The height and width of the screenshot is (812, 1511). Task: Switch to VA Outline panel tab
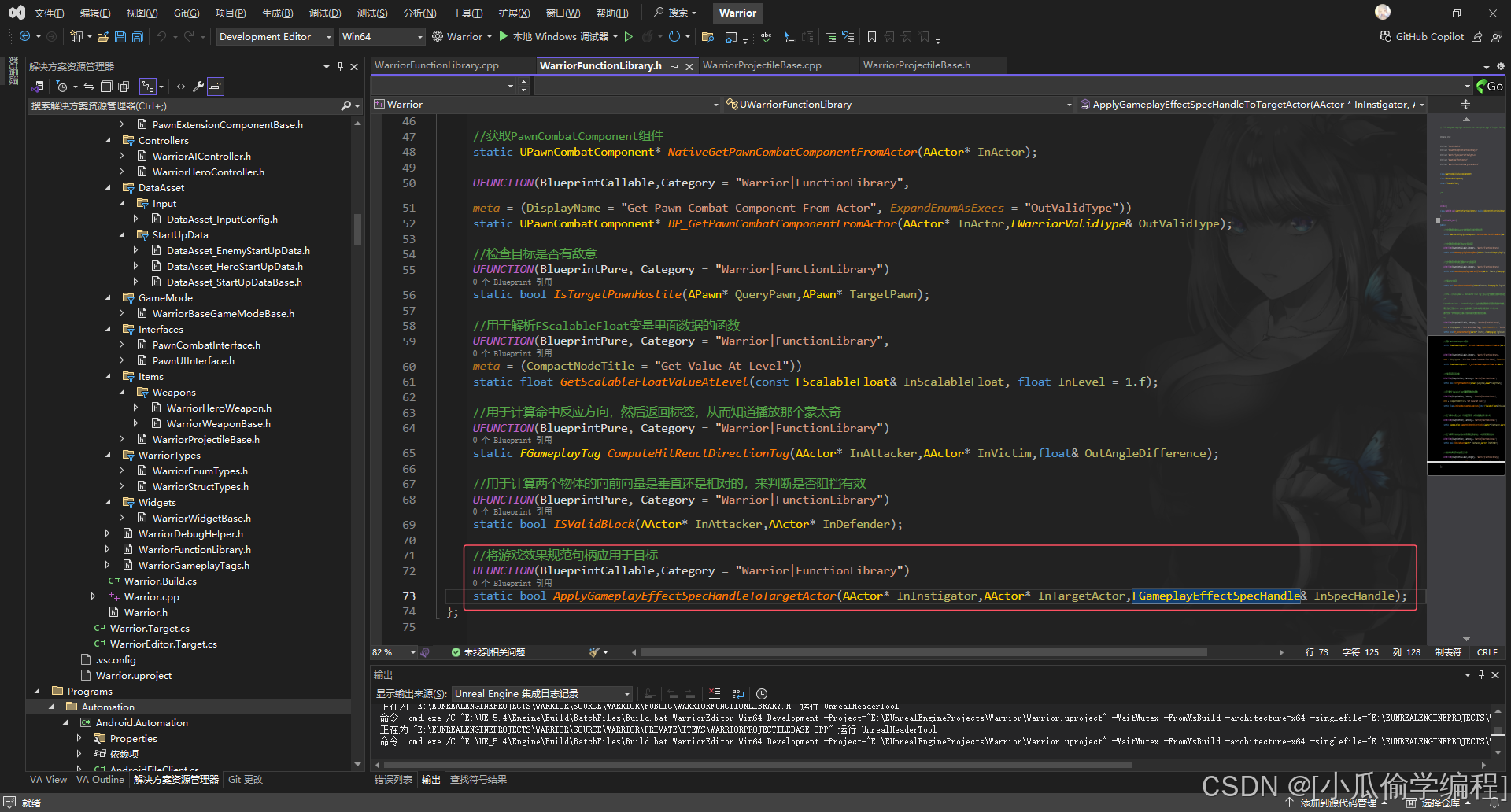pyautogui.click(x=100, y=780)
